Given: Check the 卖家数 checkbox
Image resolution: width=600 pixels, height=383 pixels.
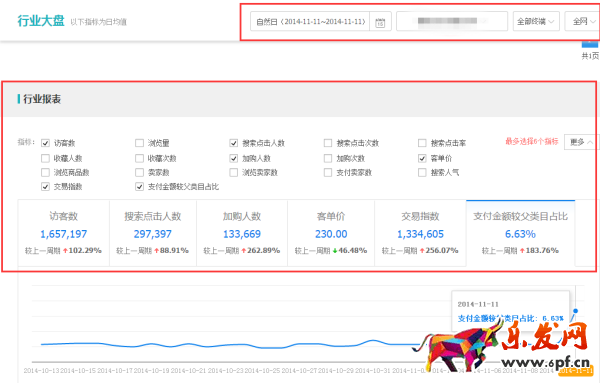Looking at the screenshot, I should click(139, 173).
